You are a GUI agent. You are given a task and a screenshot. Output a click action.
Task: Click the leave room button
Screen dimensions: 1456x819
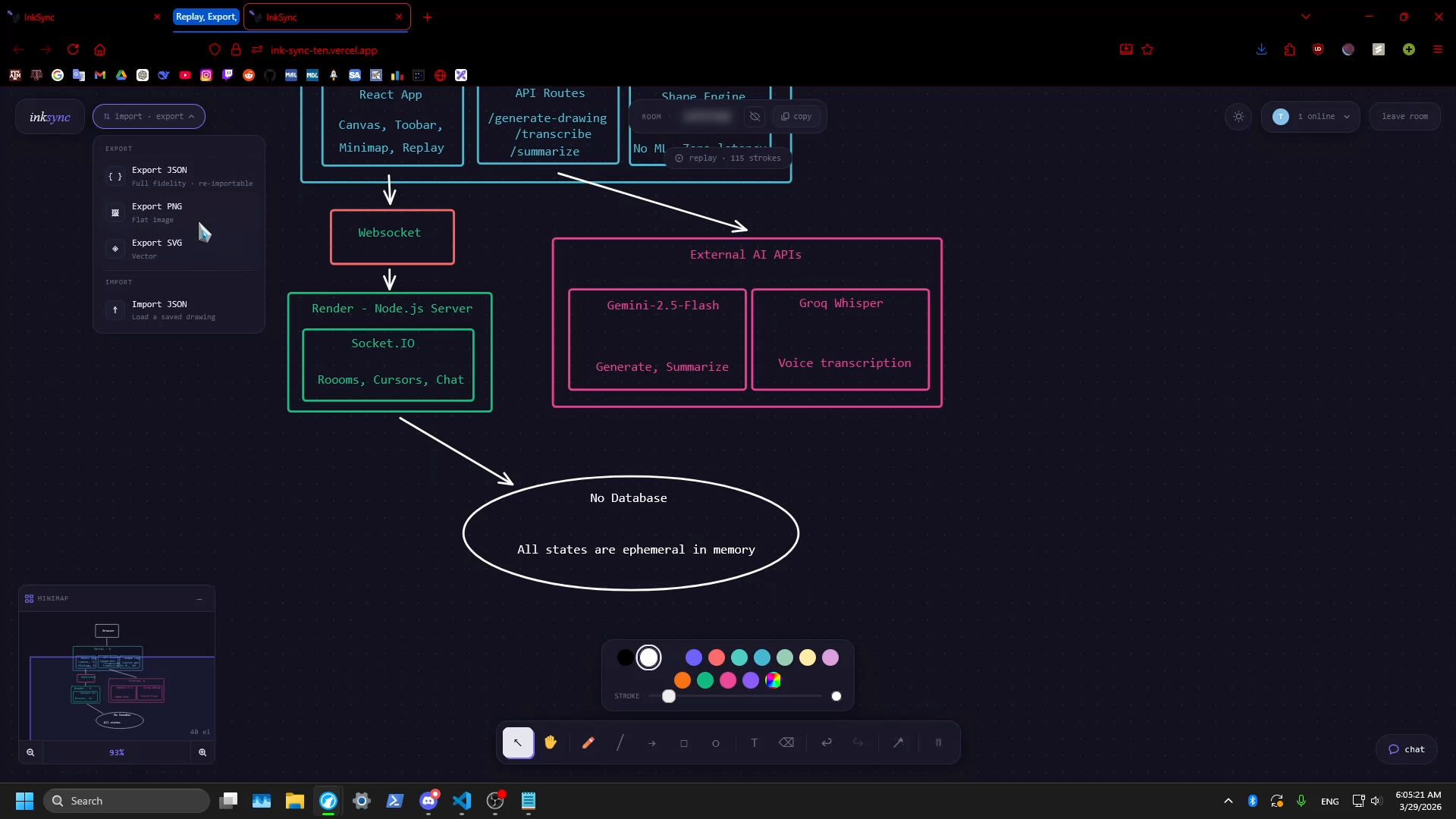click(x=1404, y=117)
